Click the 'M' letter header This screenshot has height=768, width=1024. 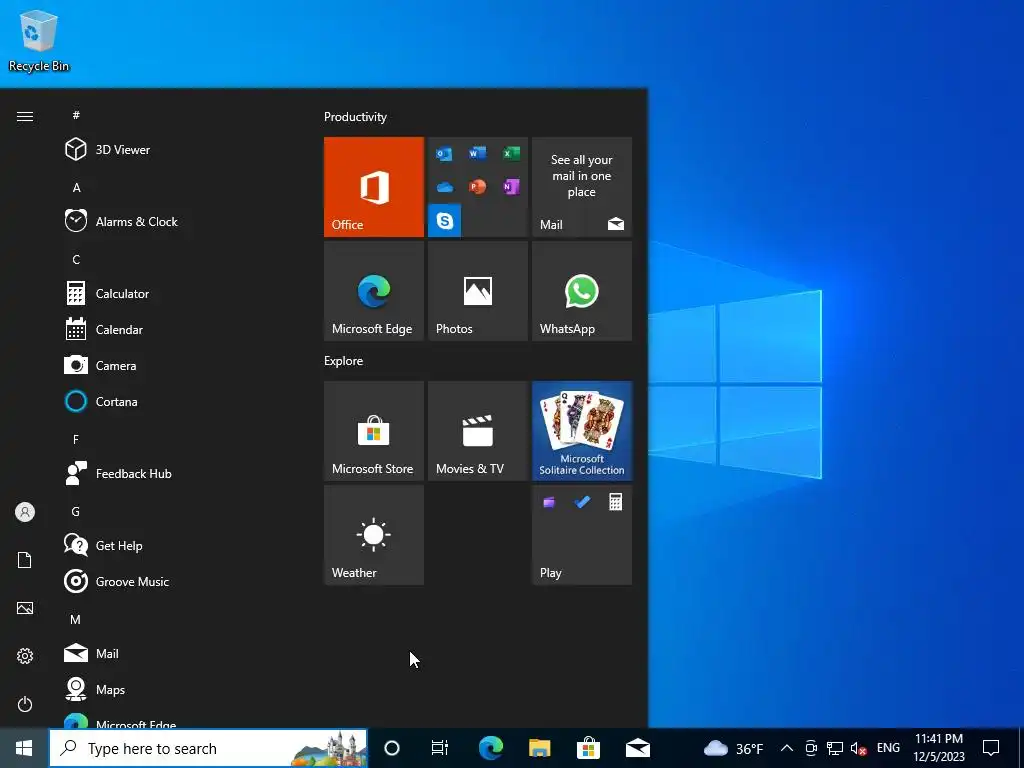click(x=76, y=619)
